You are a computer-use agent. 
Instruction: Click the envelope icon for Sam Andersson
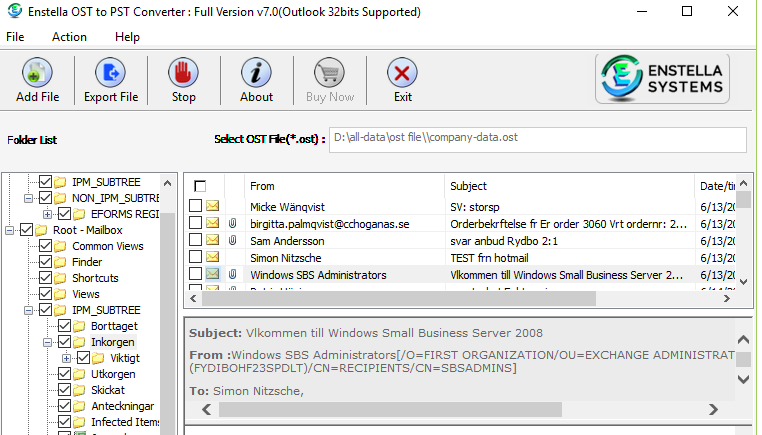pyautogui.click(x=212, y=240)
